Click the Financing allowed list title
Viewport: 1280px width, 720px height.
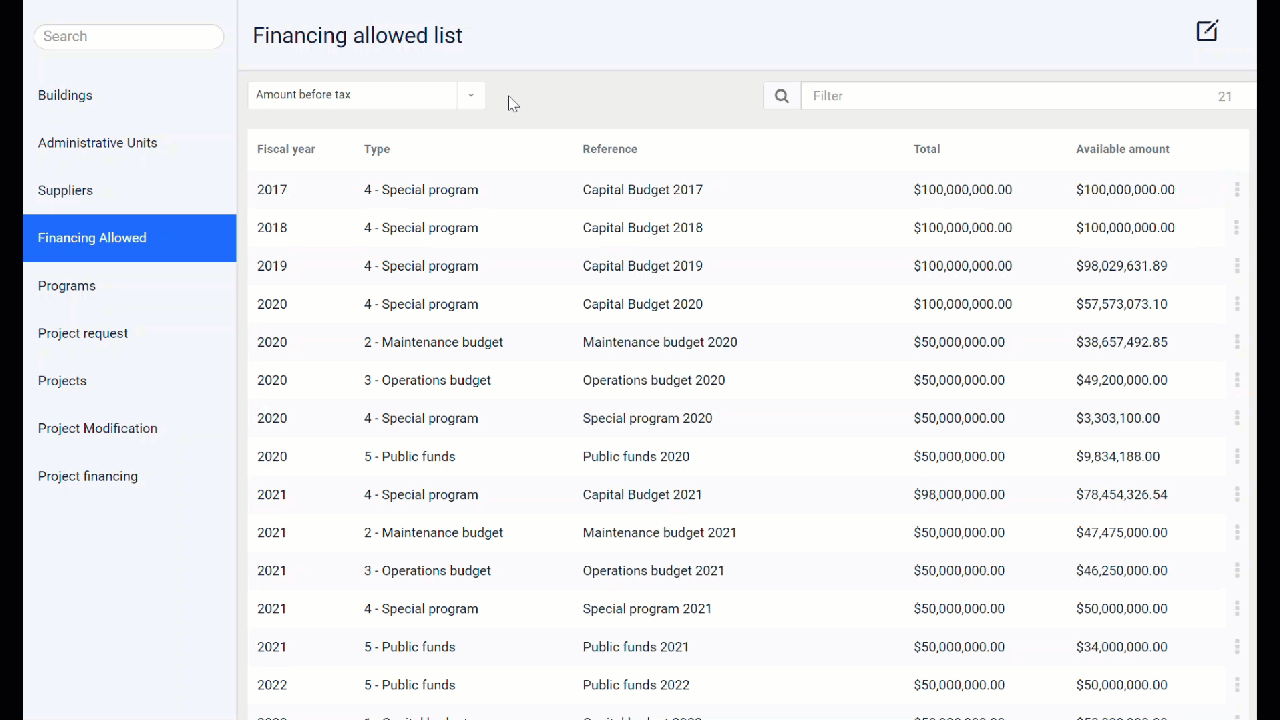(x=357, y=35)
